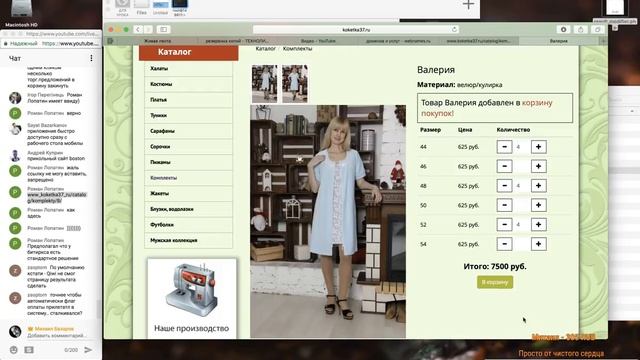Decrease quantity for size 52
The width and height of the screenshot is (640, 360).
(504, 224)
